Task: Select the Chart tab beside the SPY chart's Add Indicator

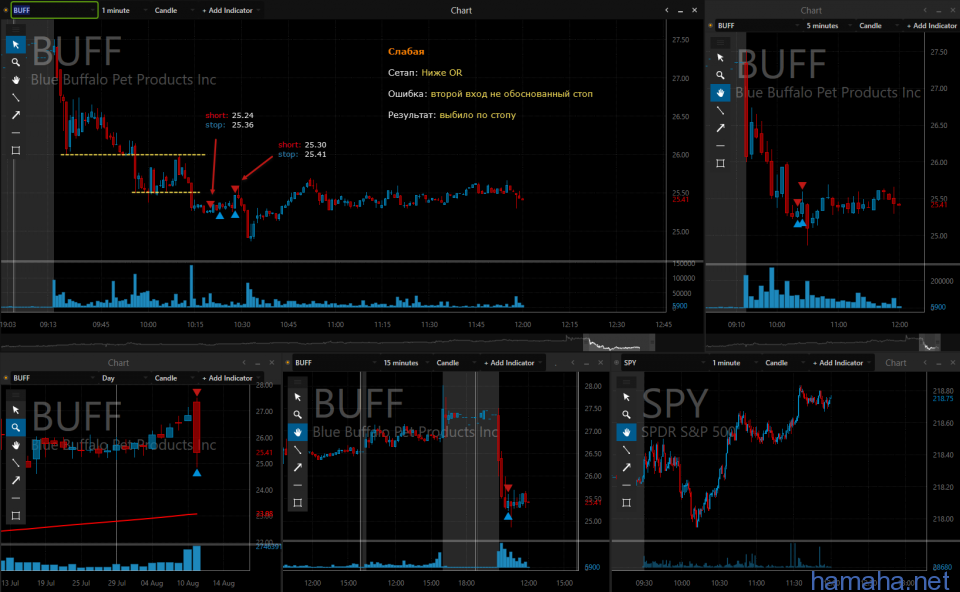Action: click(895, 363)
